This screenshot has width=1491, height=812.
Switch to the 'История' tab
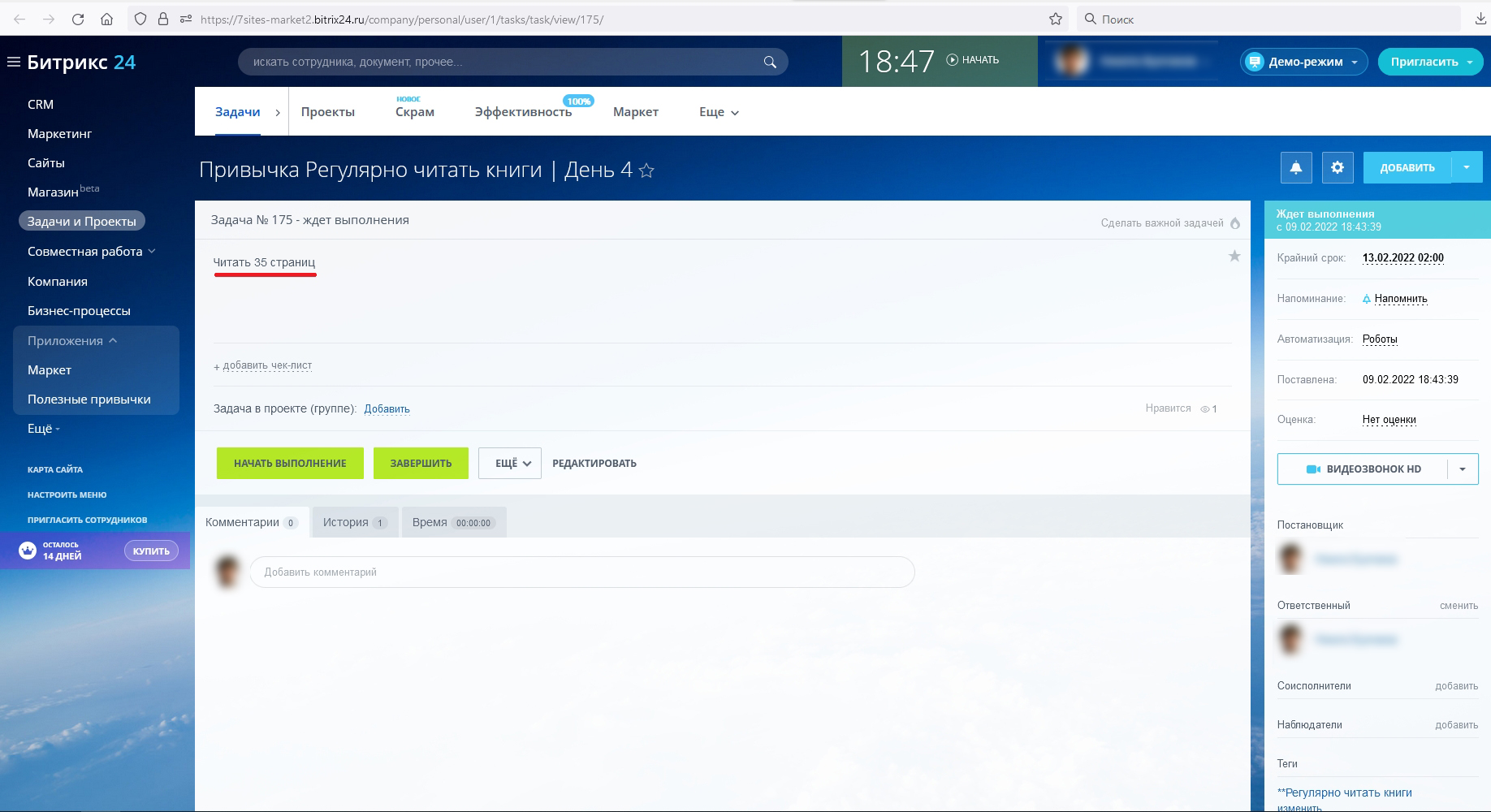[x=355, y=522]
